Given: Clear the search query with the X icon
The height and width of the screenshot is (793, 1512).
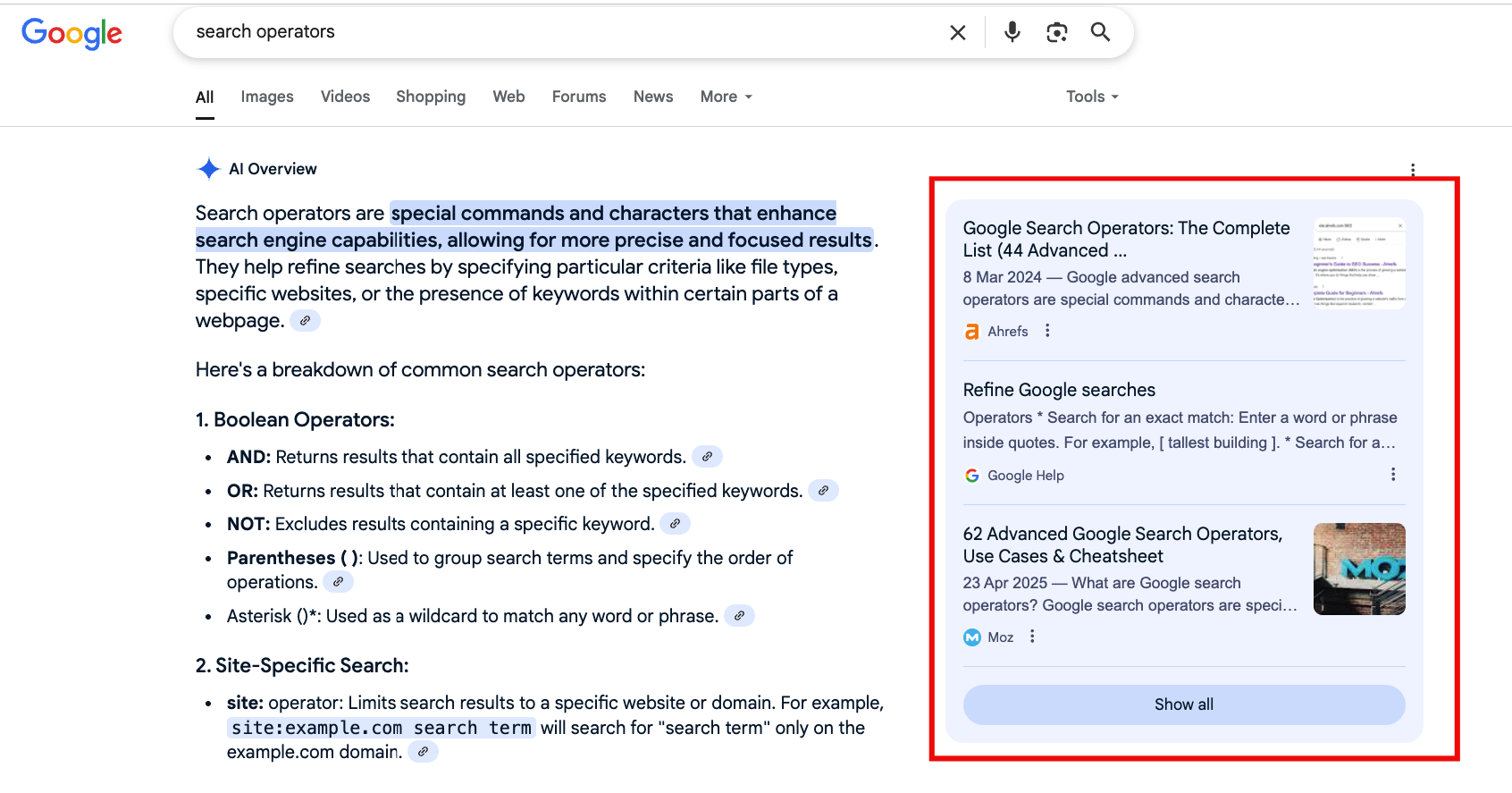Looking at the screenshot, I should pos(957,33).
